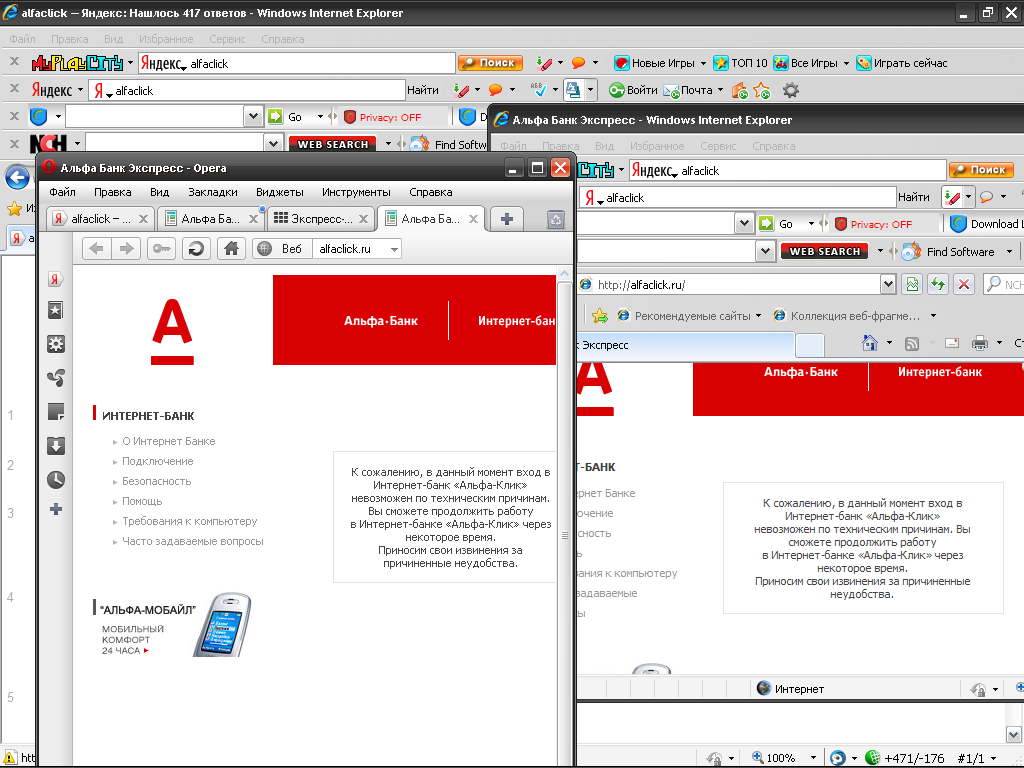
Task: Click ТОП 10 in MyPlayCity toolbar
Action: click(x=741, y=63)
